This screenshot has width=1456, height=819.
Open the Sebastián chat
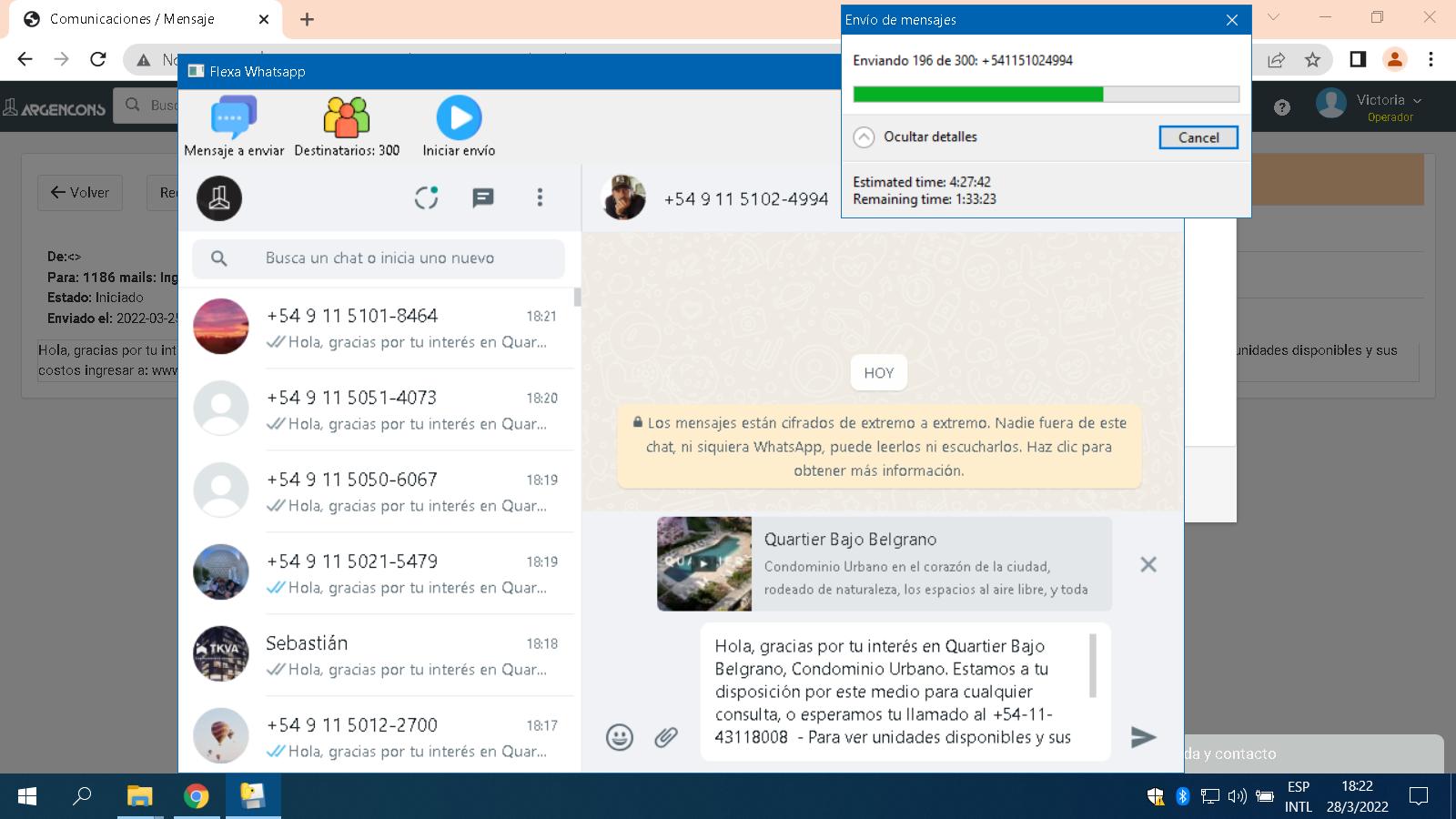pos(377,655)
